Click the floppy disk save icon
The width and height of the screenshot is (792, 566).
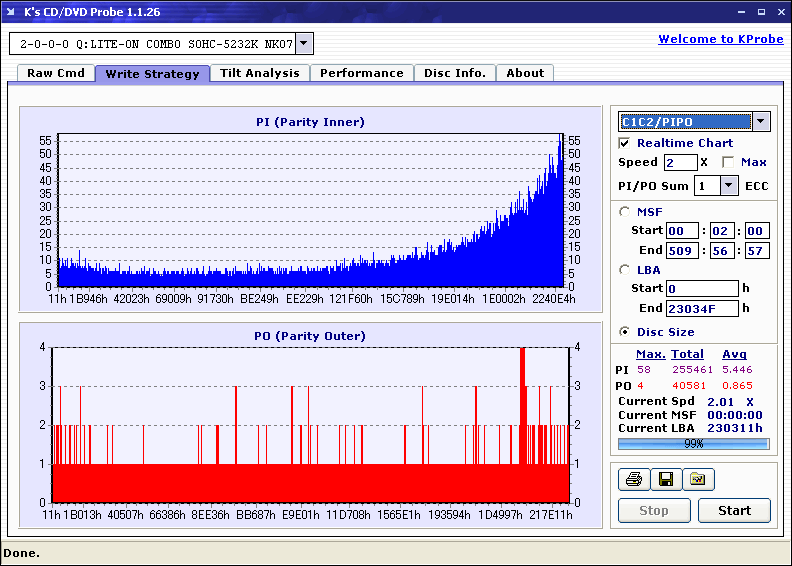tap(665, 480)
